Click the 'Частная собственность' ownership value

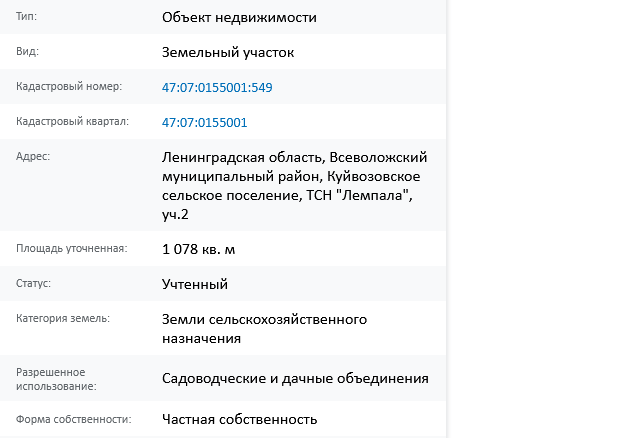239,419
